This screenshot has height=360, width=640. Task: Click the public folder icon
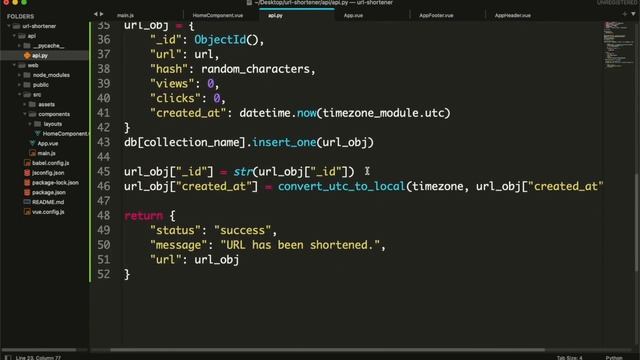[x=27, y=84]
